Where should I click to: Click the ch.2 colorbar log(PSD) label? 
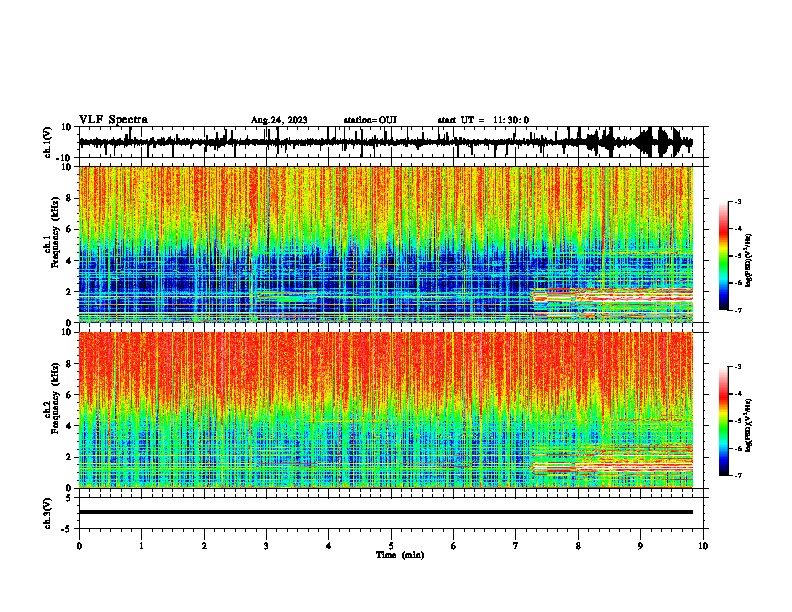749,426
